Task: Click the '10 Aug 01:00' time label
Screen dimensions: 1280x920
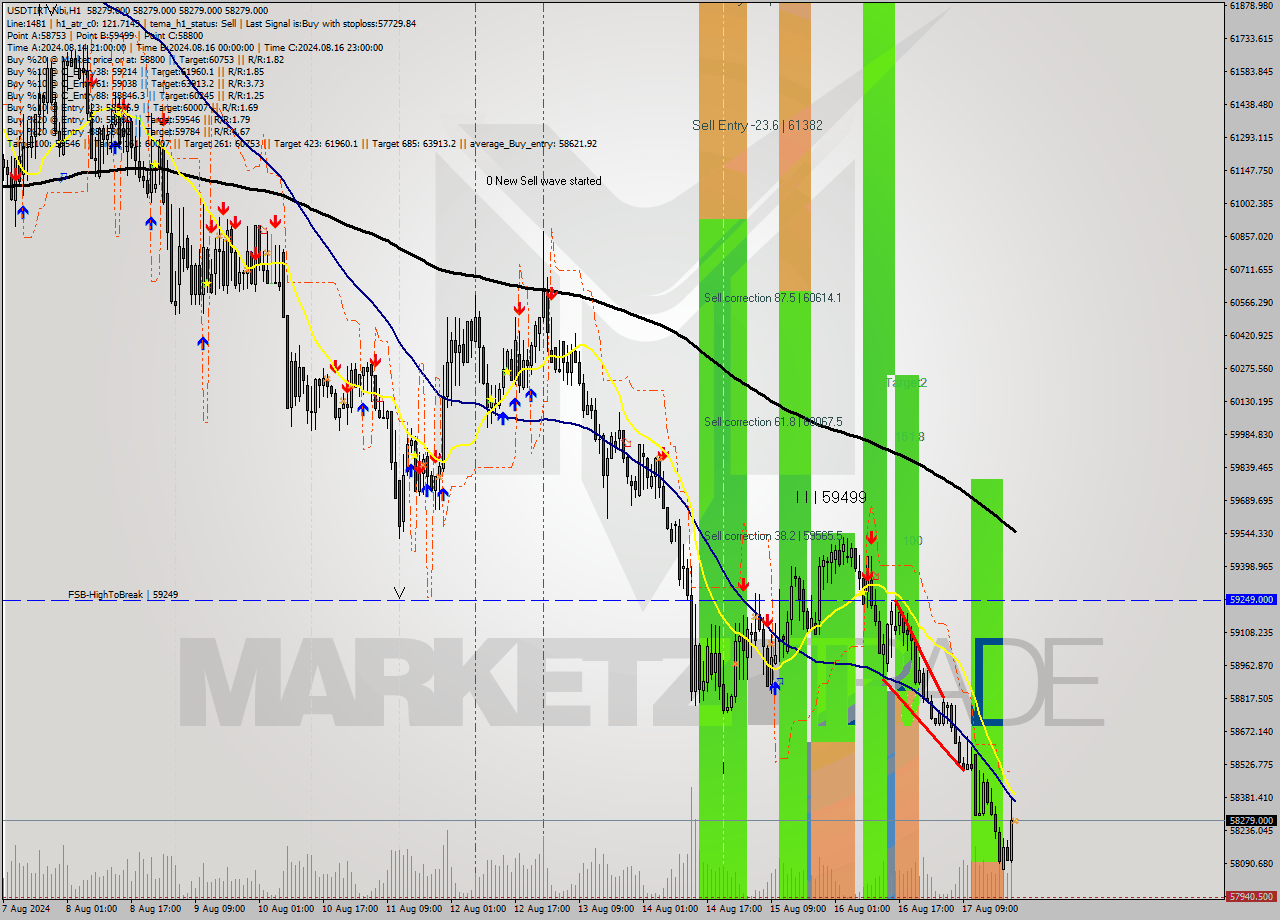Action: 286,910
